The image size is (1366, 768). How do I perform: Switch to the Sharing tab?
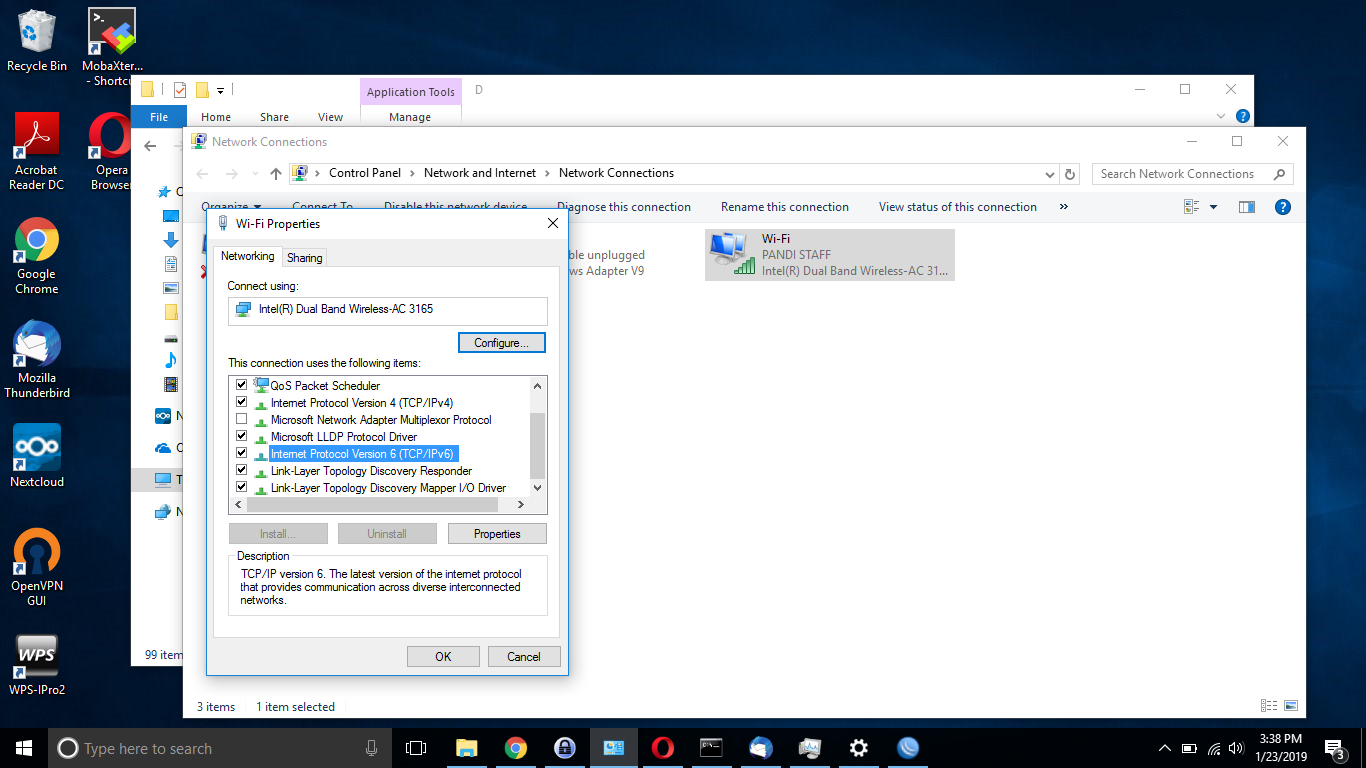304,257
